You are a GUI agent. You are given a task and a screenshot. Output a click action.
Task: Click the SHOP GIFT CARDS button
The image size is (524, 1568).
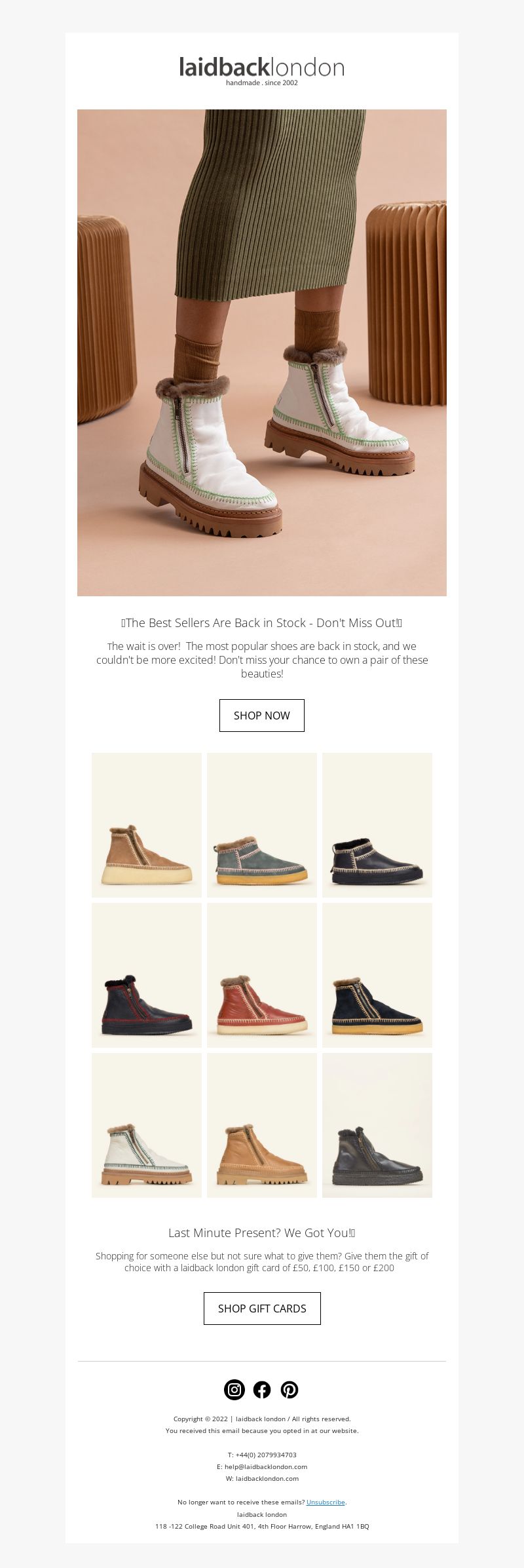click(262, 1308)
